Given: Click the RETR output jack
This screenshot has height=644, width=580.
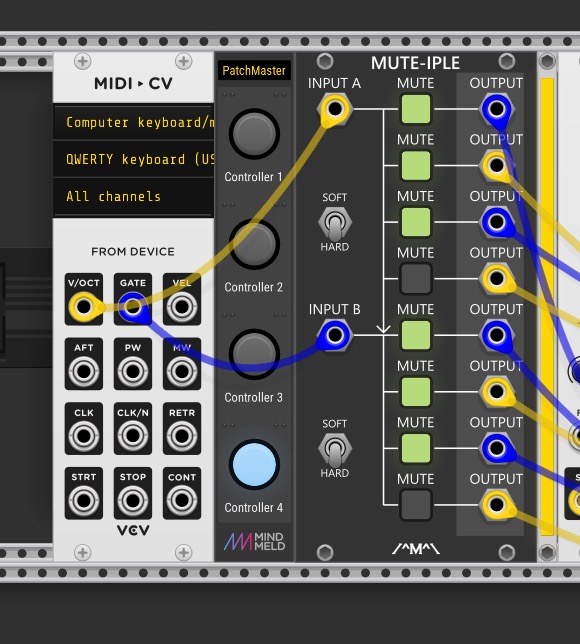Looking at the screenshot, I should (x=182, y=436).
